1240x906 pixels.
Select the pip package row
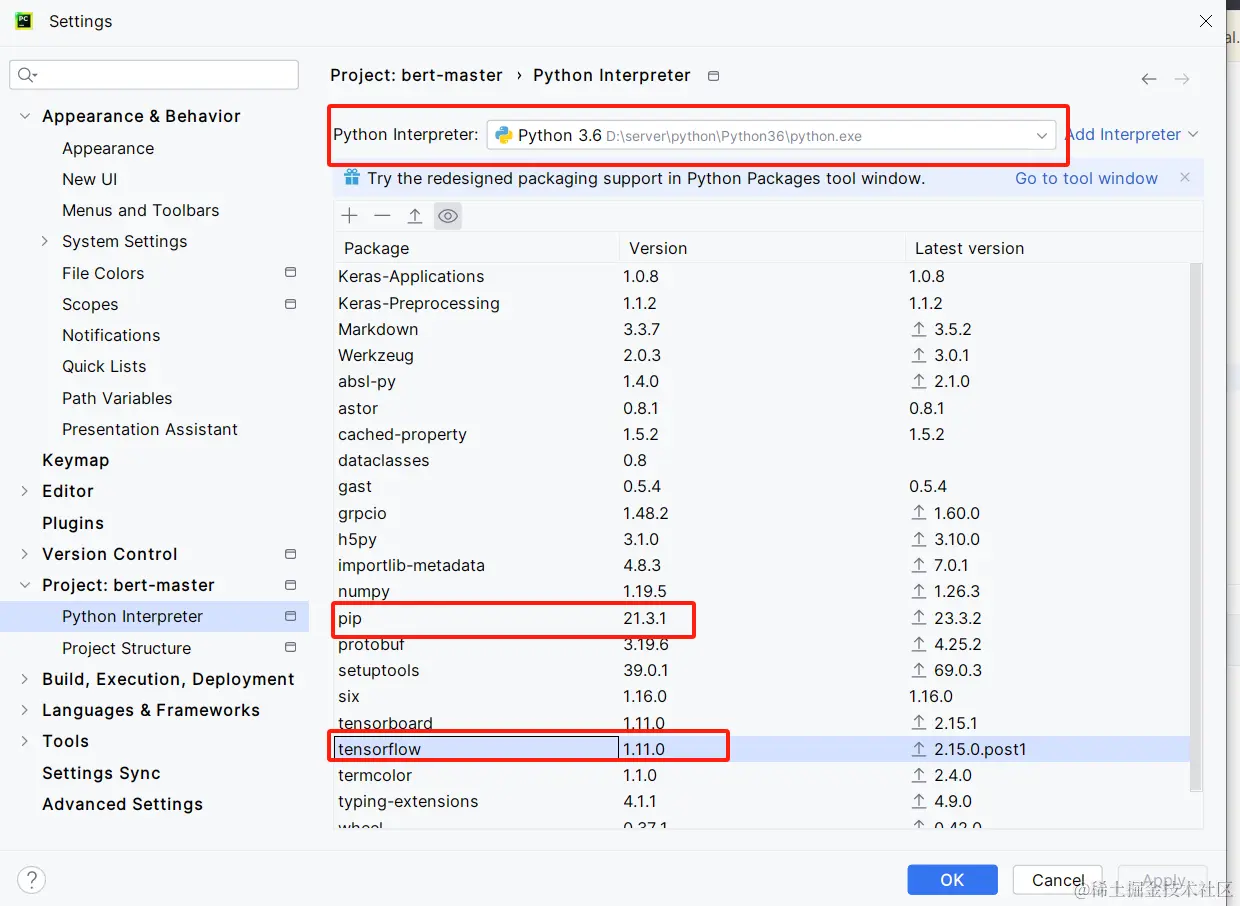coord(762,618)
